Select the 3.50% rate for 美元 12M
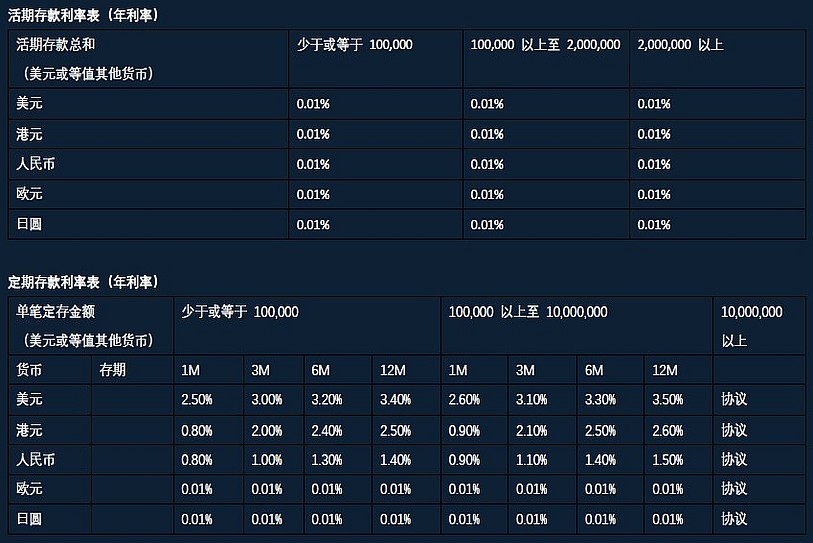Screen dimensions: 813x543 (x=667, y=400)
